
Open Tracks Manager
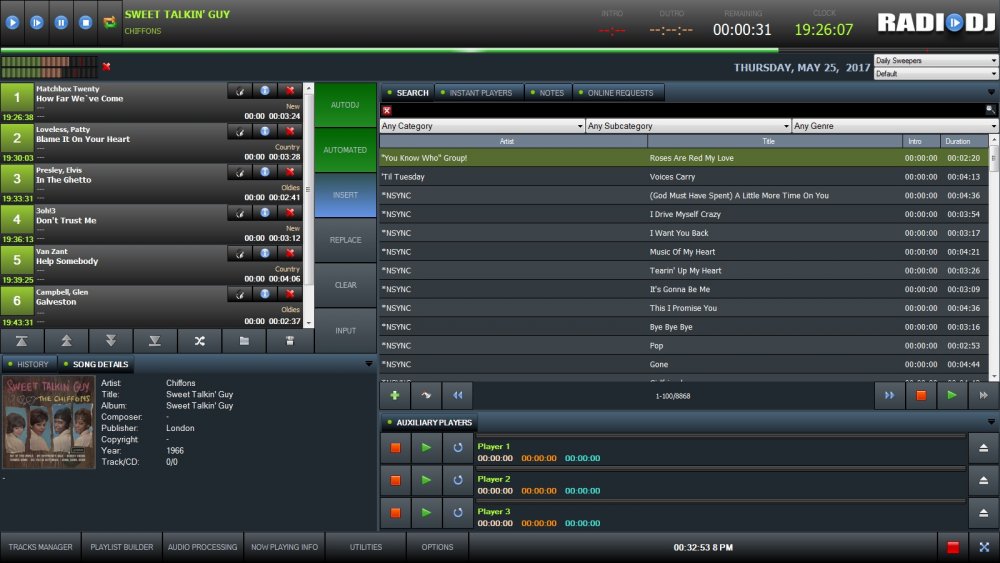click(40, 547)
